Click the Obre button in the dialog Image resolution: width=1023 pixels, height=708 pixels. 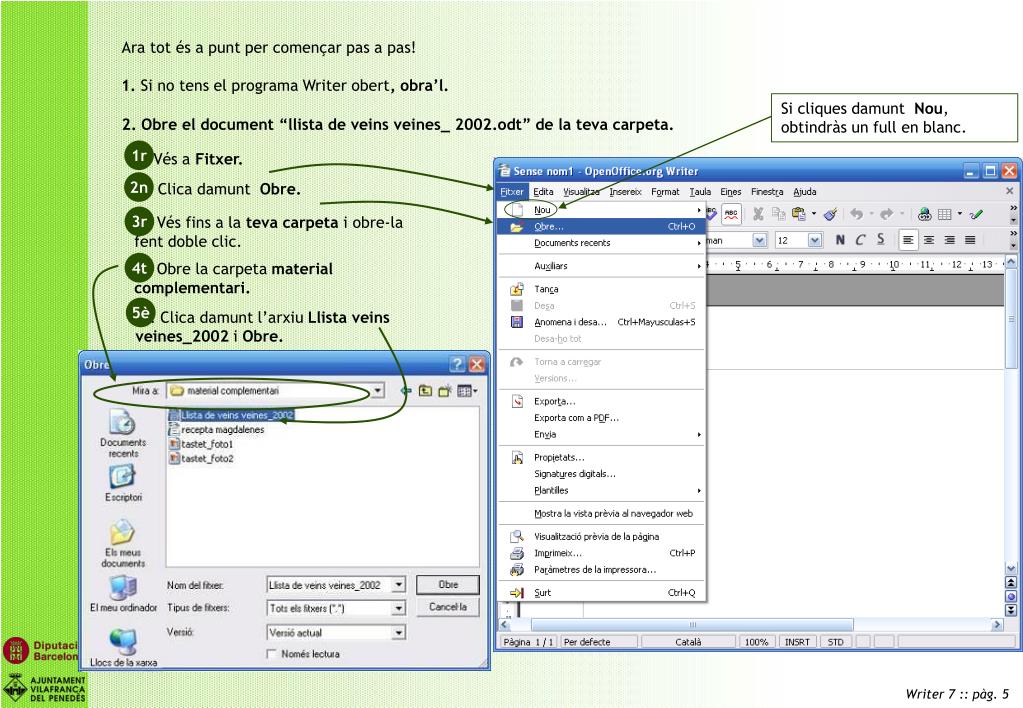coord(448,585)
